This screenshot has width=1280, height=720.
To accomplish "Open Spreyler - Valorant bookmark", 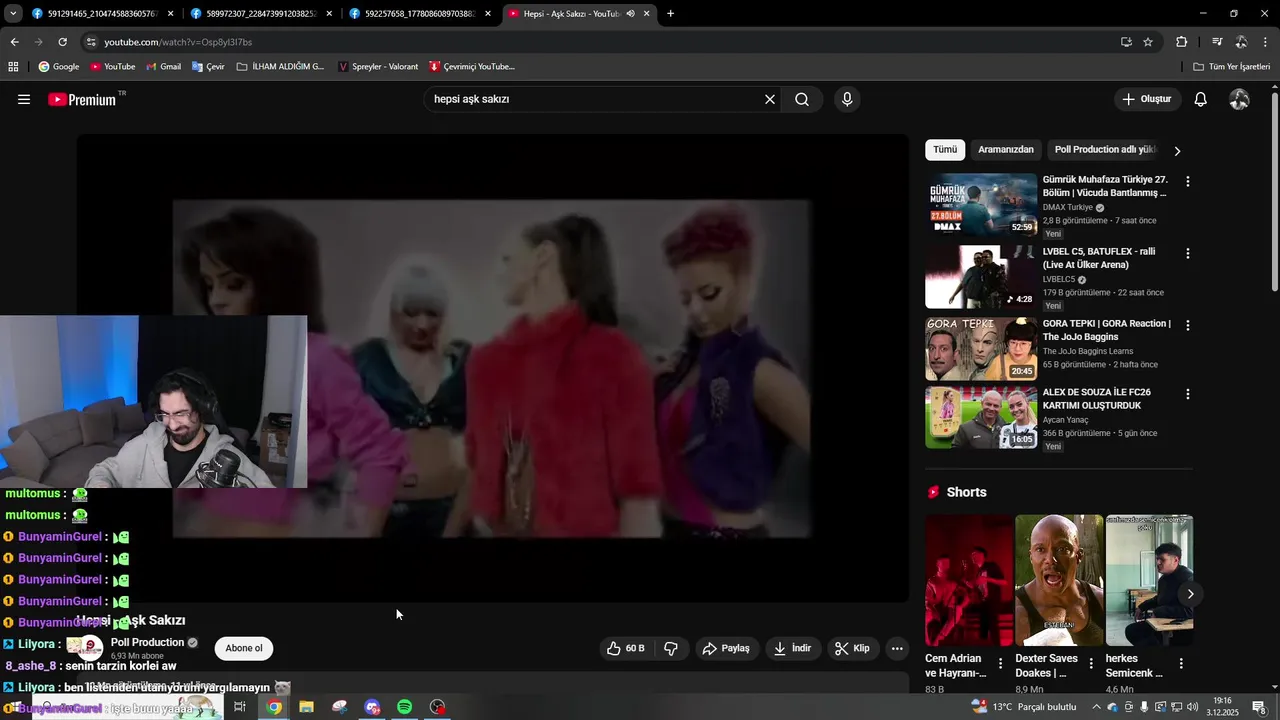I will [378, 66].
